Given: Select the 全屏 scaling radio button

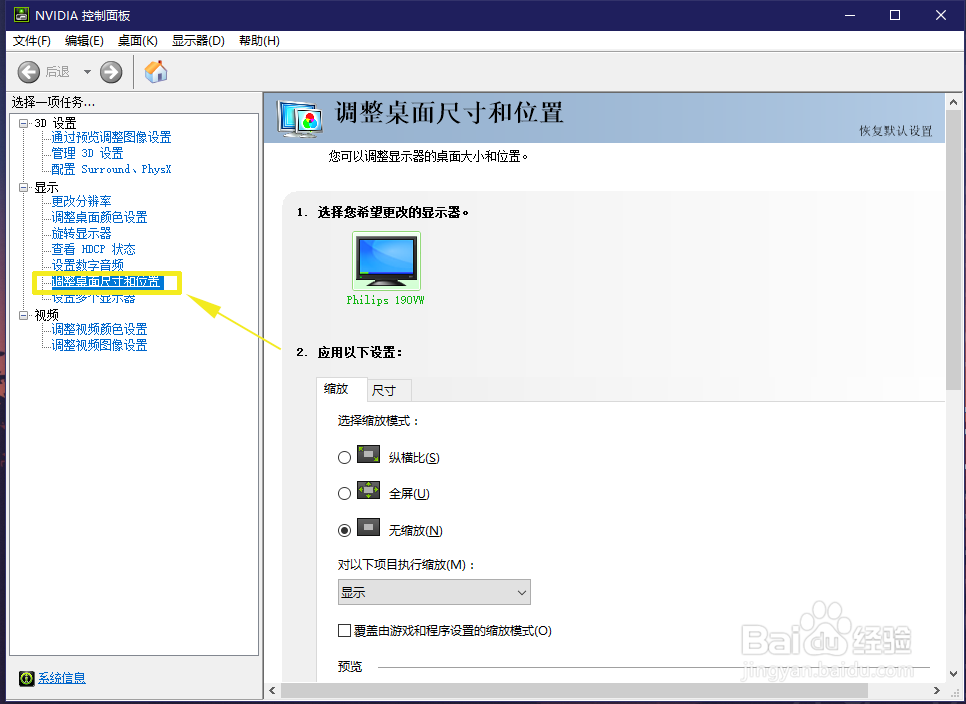Looking at the screenshot, I should coord(343,493).
